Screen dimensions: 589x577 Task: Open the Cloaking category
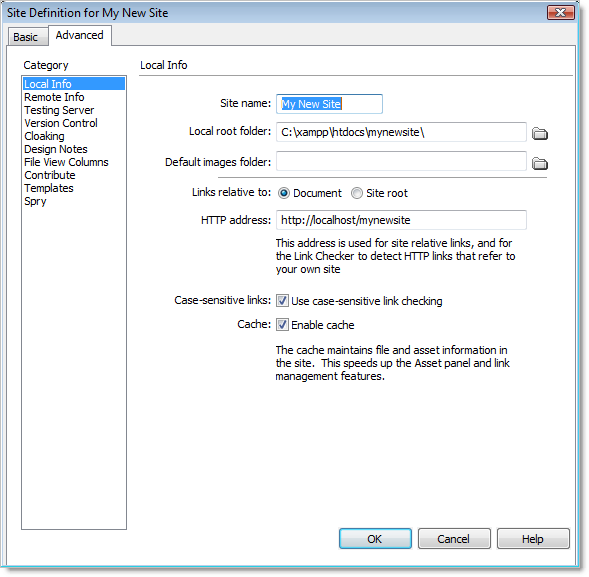(x=44, y=136)
